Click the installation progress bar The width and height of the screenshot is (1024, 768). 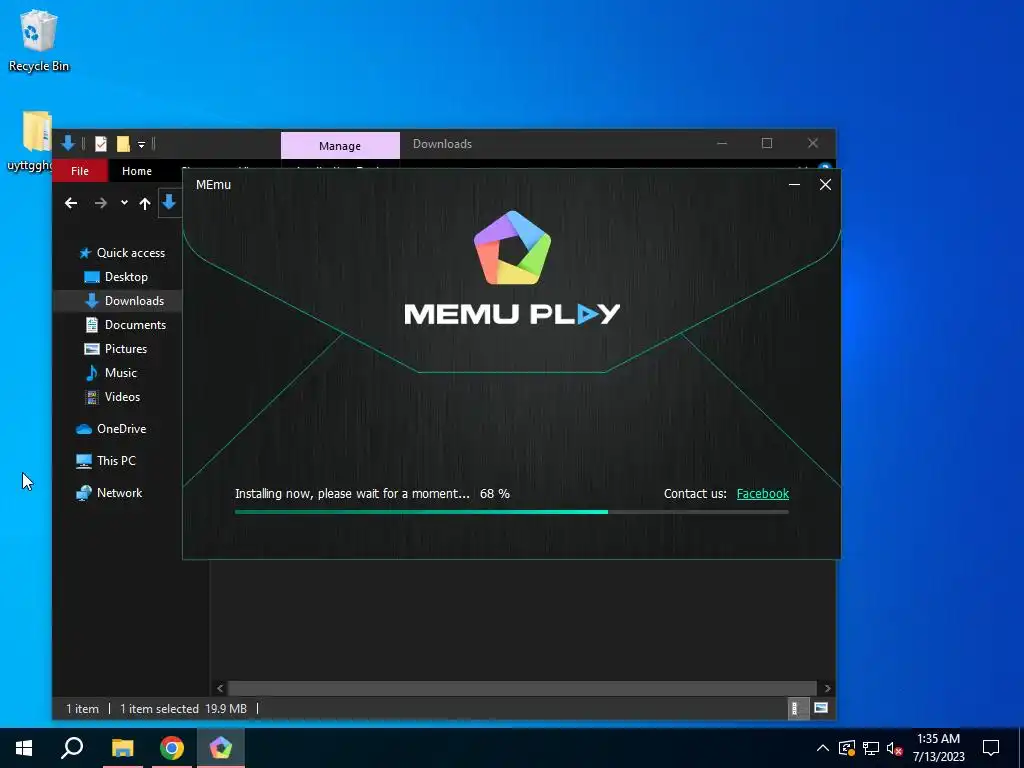(x=511, y=512)
